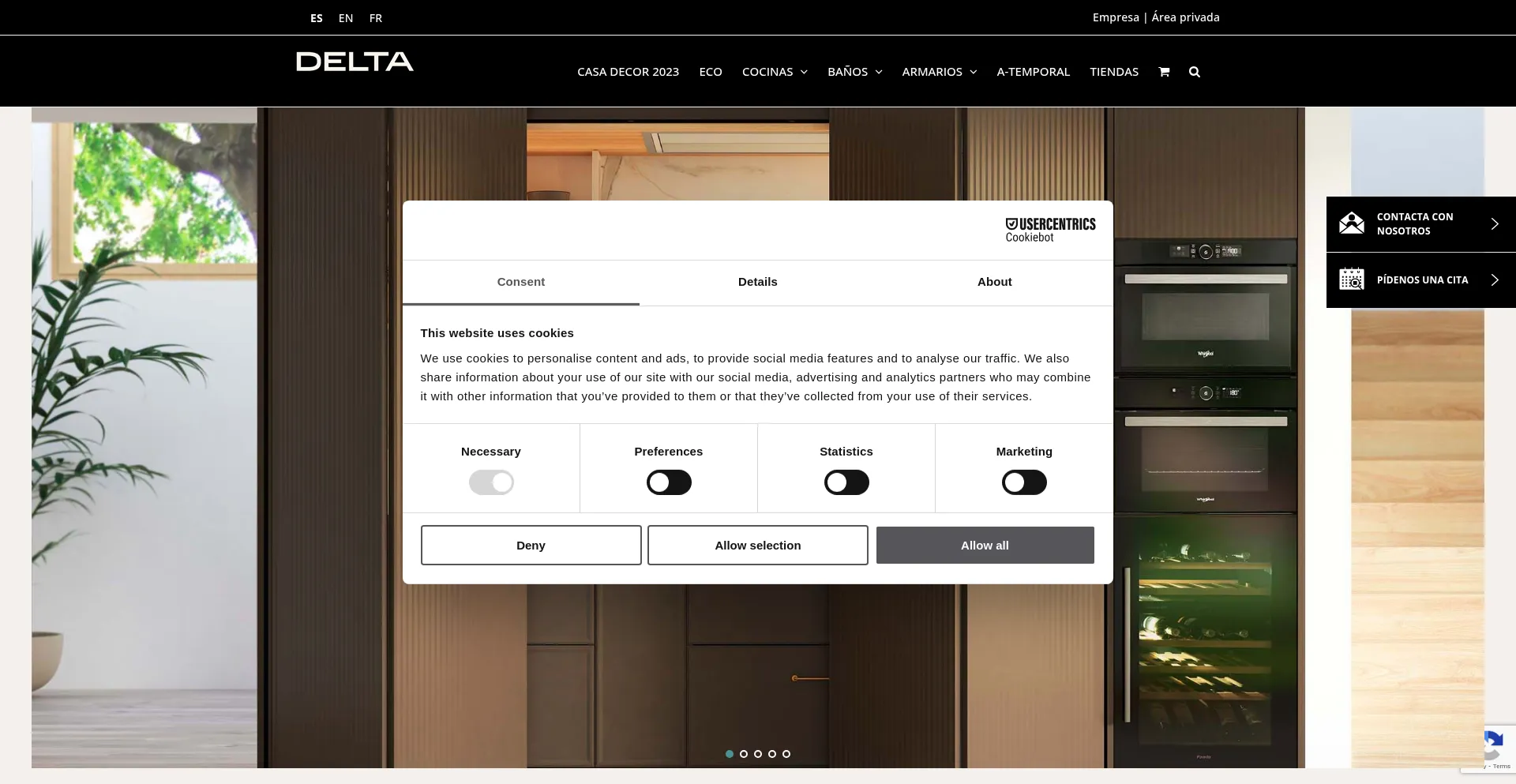Click the envelope icon for Contacta con nosotros
Viewport: 1516px width, 784px height.
click(x=1352, y=223)
